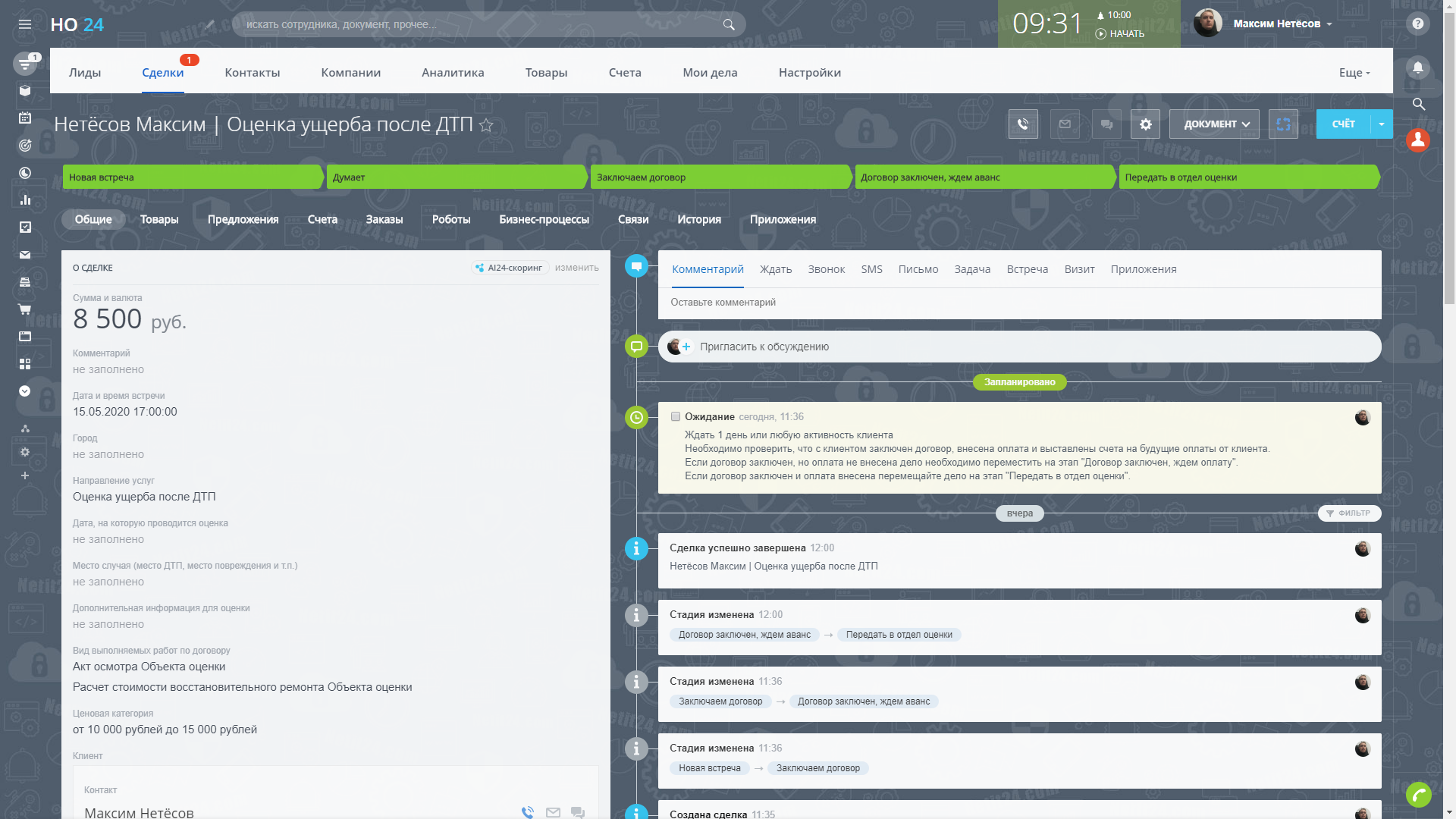Star the deal as favorite
This screenshot has height=819, width=1456.
pyautogui.click(x=486, y=126)
